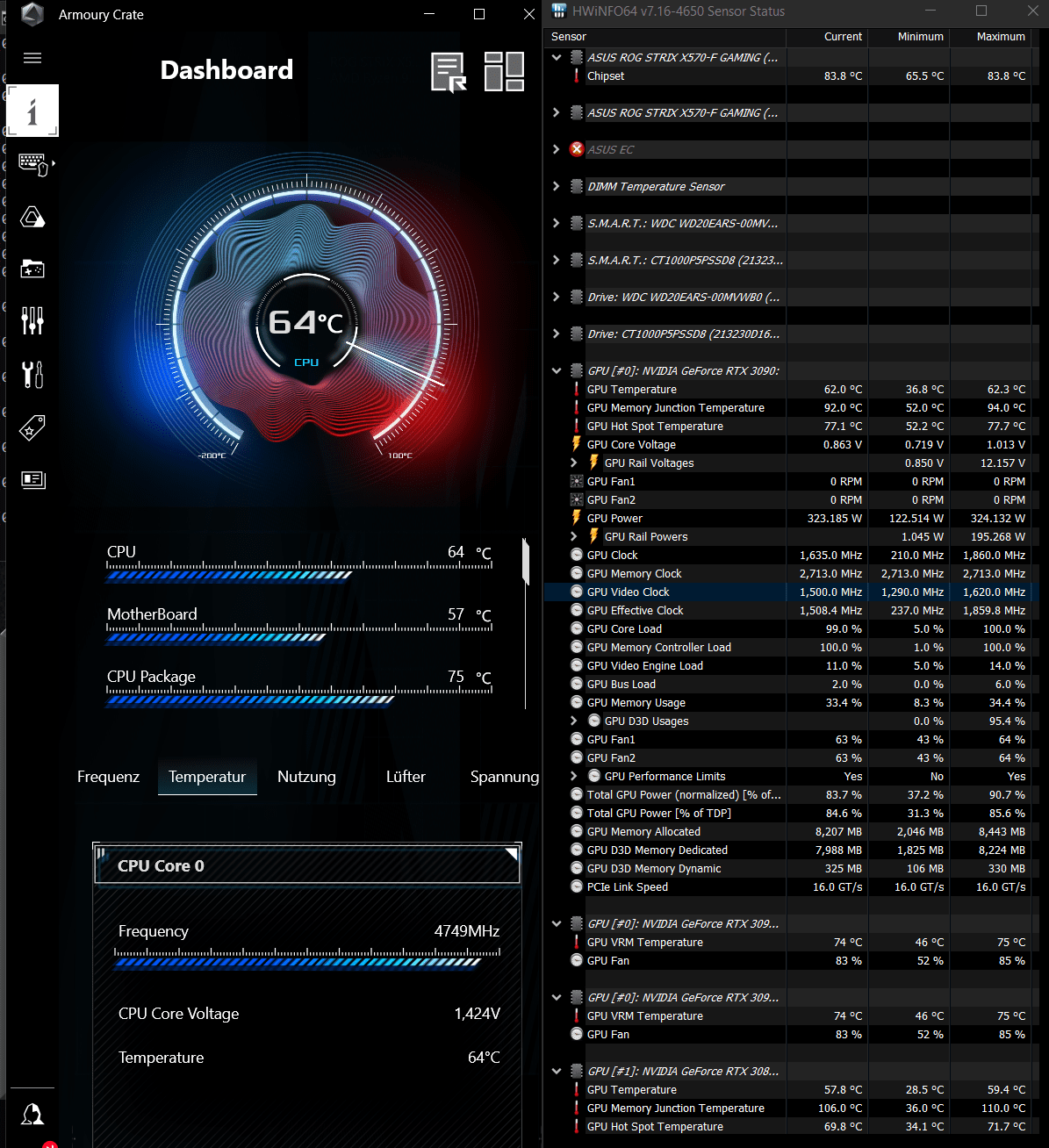This screenshot has height=1148, width=1049.
Task: Click the dashboard edit list icon
Action: tap(449, 72)
